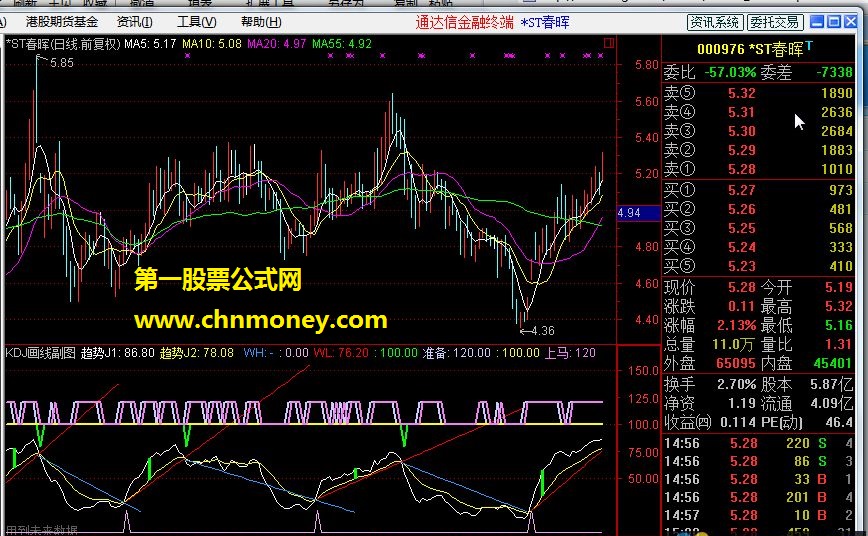Click the 最高 value 5.32
The height and width of the screenshot is (536, 868).
[x=839, y=306]
